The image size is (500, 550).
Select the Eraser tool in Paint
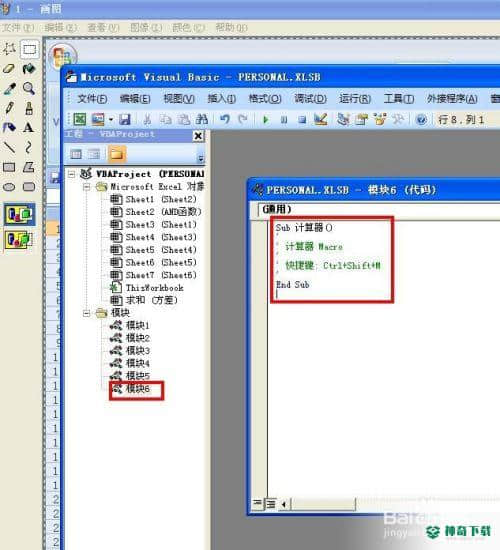click(9, 68)
